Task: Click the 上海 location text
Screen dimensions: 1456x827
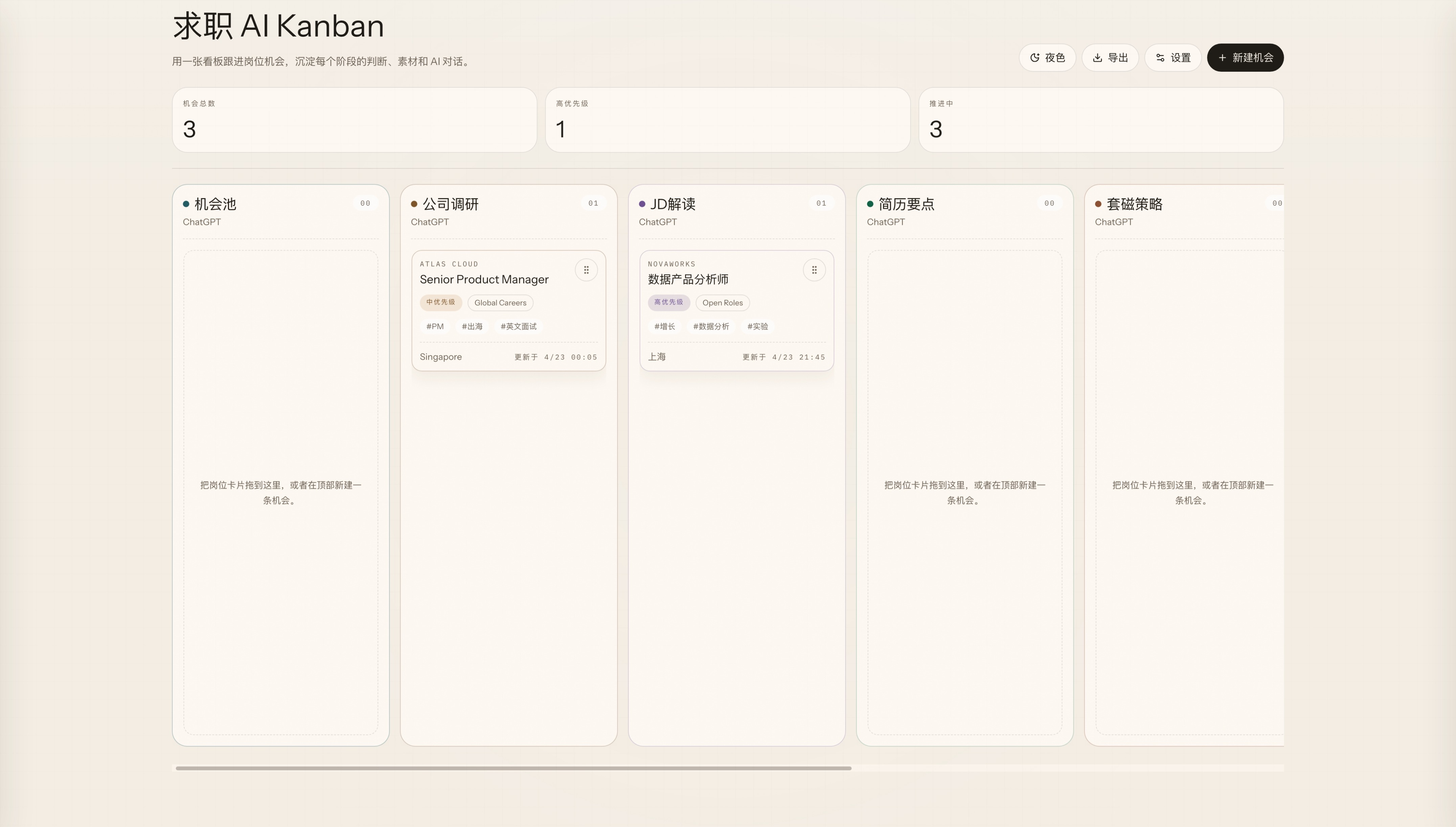Action: (657, 357)
